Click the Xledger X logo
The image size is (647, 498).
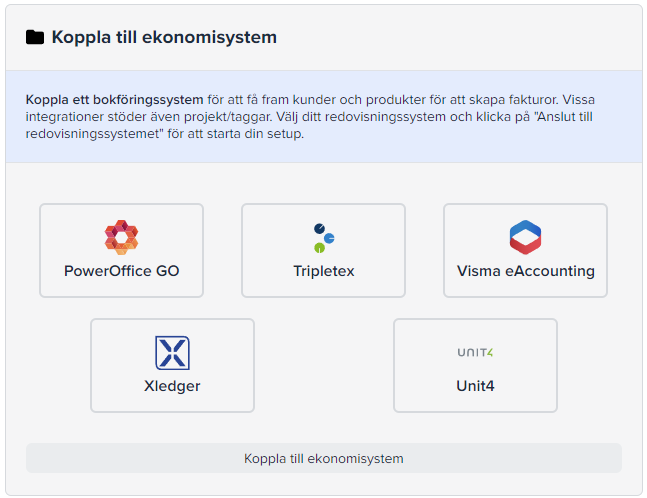[172, 353]
